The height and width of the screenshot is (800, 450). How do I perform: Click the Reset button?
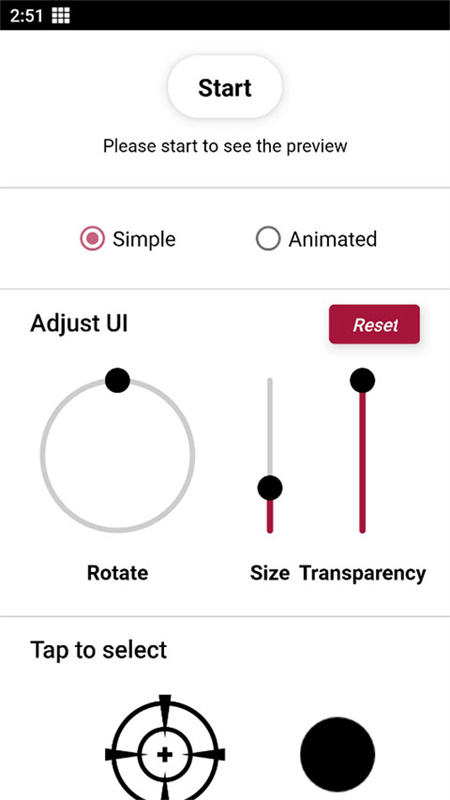(x=374, y=324)
